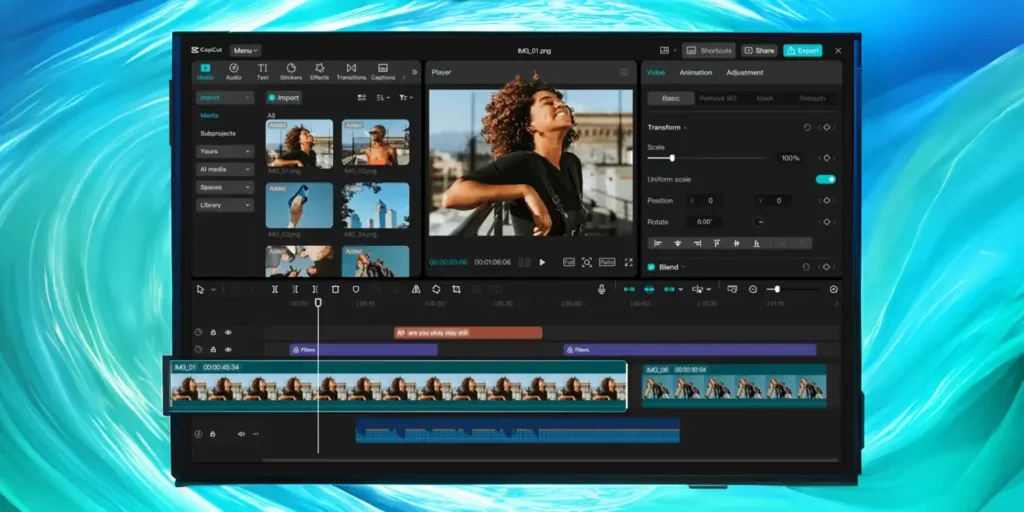Open the selection tool dropdown arrow
Screen dimensions: 1024x512
214,289
